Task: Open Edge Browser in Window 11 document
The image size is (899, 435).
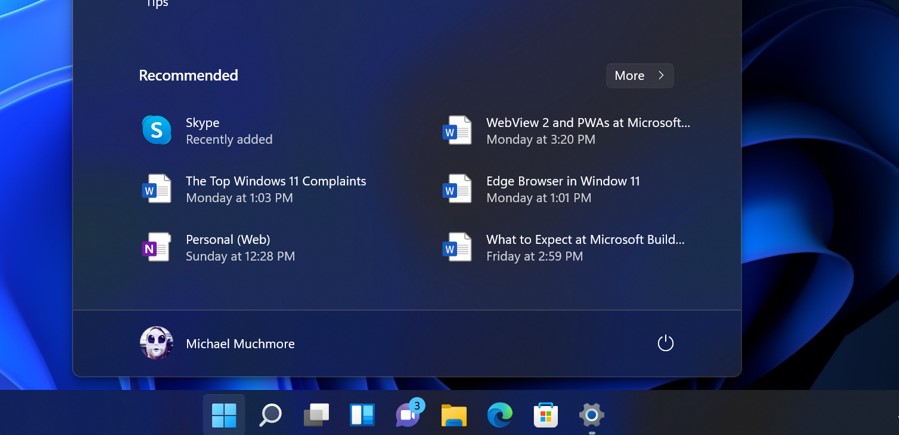Action: point(562,189)
